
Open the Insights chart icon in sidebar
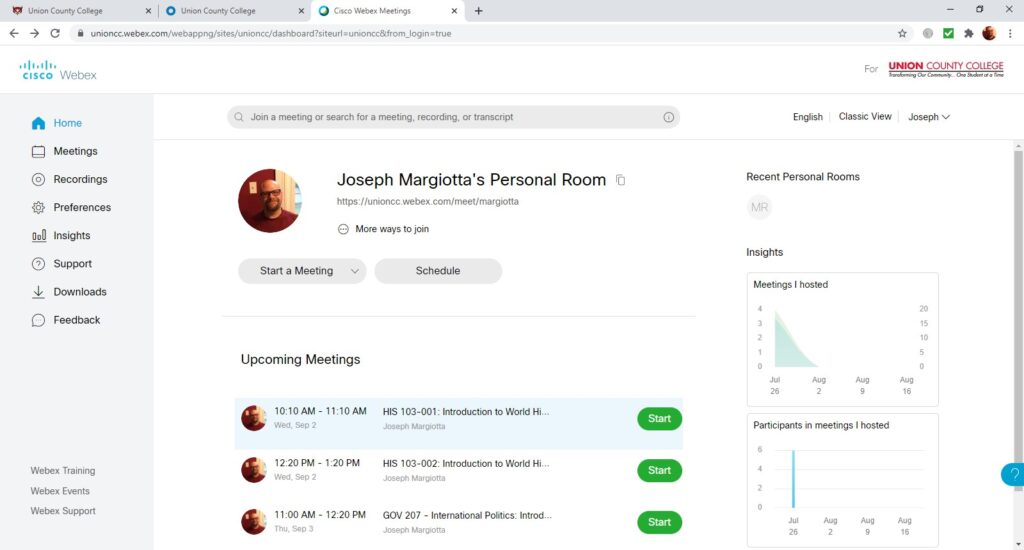[38, 236]
